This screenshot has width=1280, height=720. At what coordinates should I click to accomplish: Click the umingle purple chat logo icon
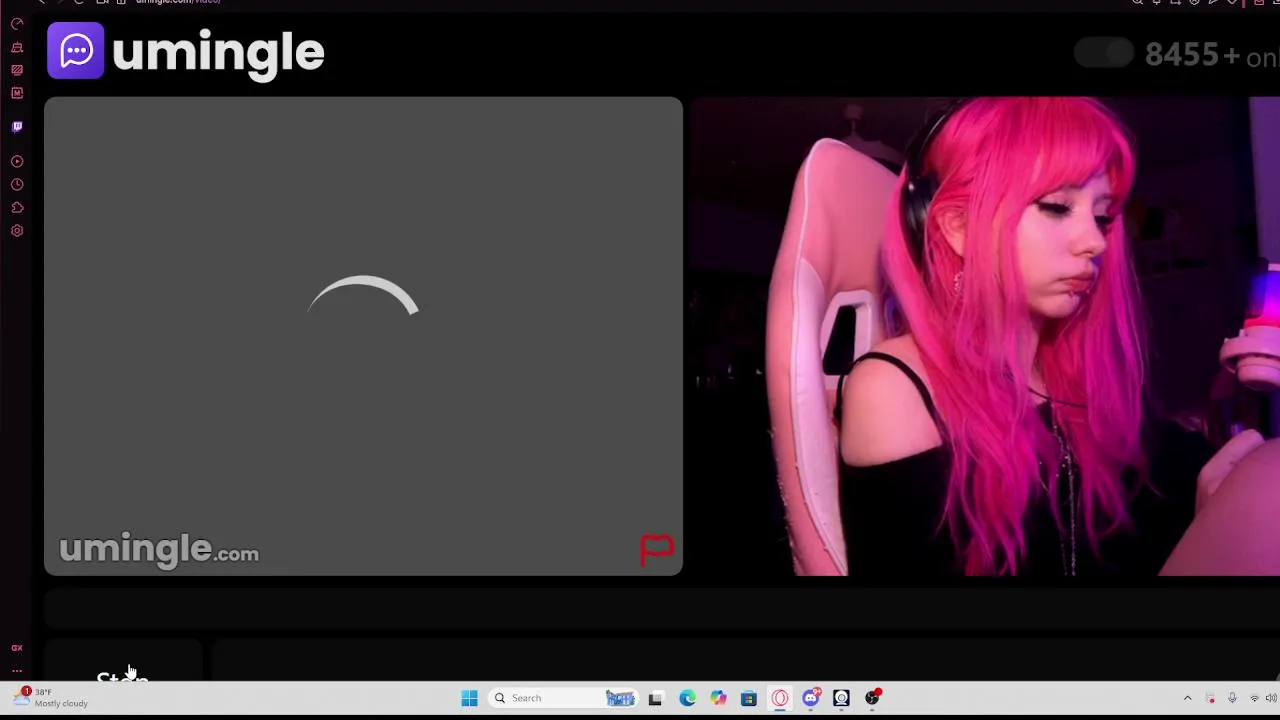[x=75, y=50]
